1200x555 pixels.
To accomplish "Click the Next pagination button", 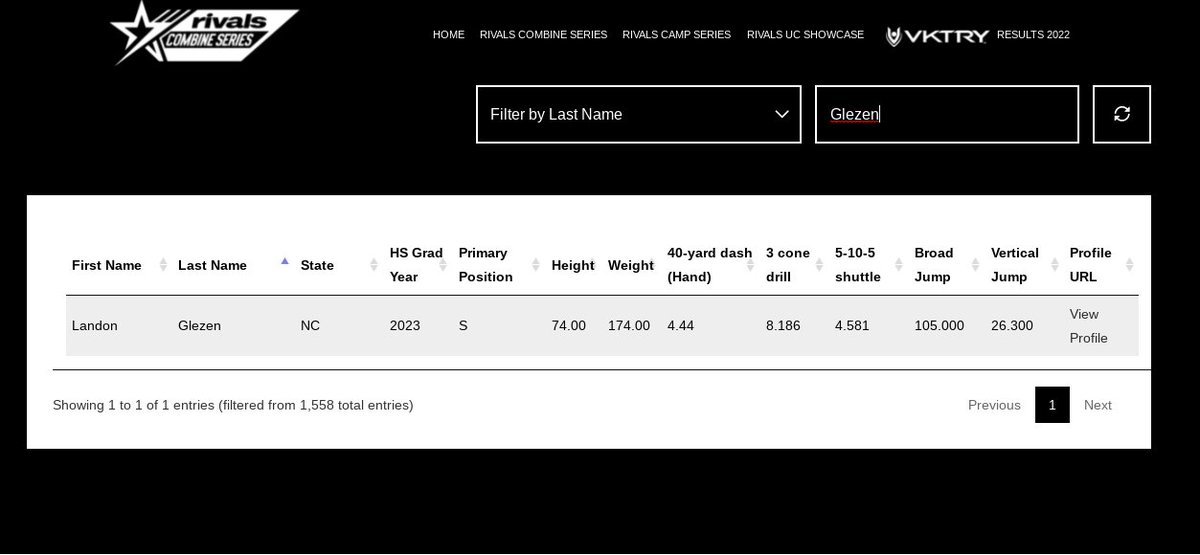I will coord(1098,405).
